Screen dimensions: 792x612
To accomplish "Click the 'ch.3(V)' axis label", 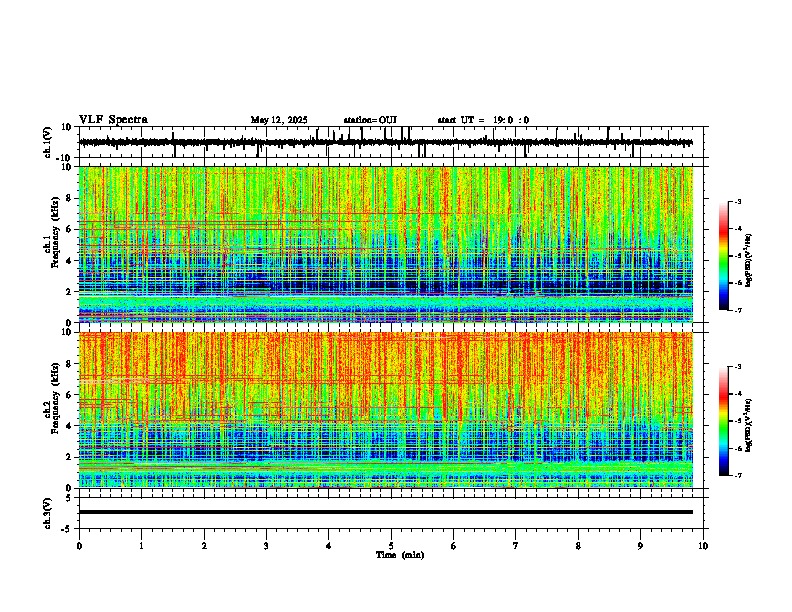I will pyautogui.click(x=48, y=513).
